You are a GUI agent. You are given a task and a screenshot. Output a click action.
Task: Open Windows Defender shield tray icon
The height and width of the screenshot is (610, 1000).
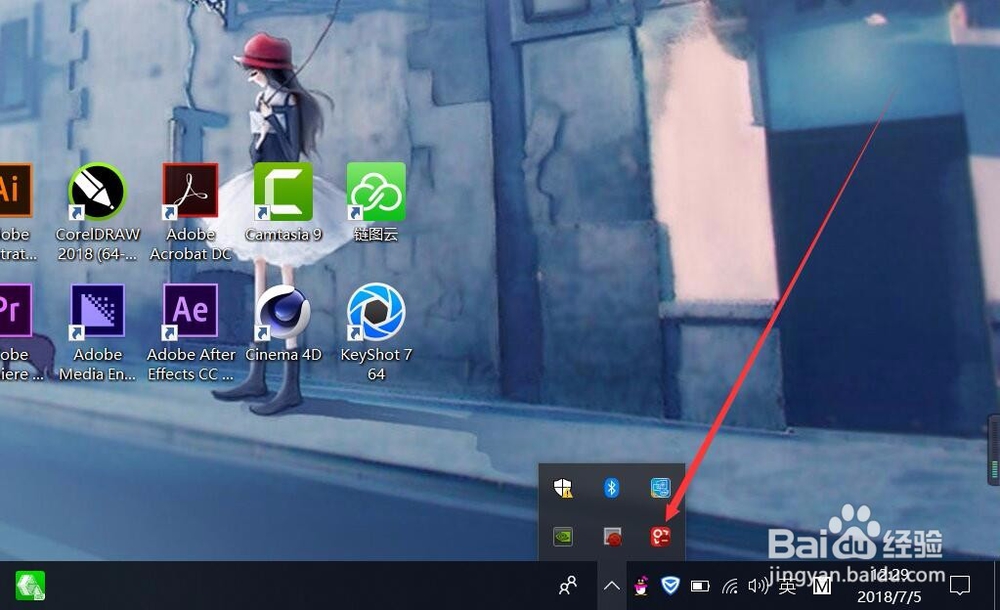coord(563,488)
